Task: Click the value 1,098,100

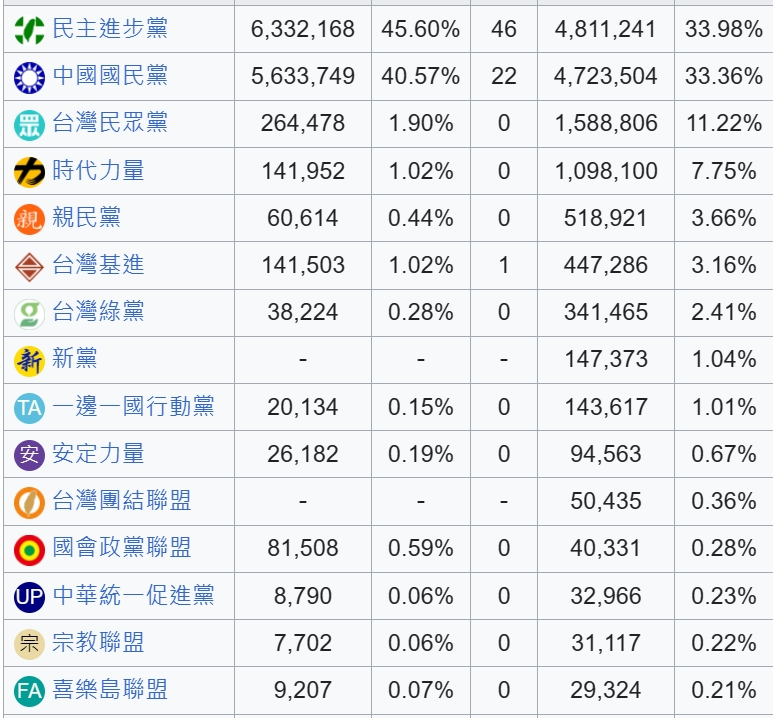Action: (605, 171)
